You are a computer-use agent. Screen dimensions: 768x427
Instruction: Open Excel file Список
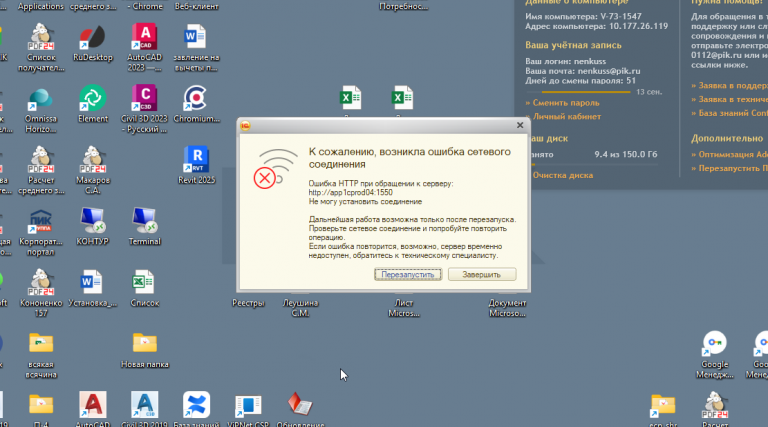[x=144, y=288]
